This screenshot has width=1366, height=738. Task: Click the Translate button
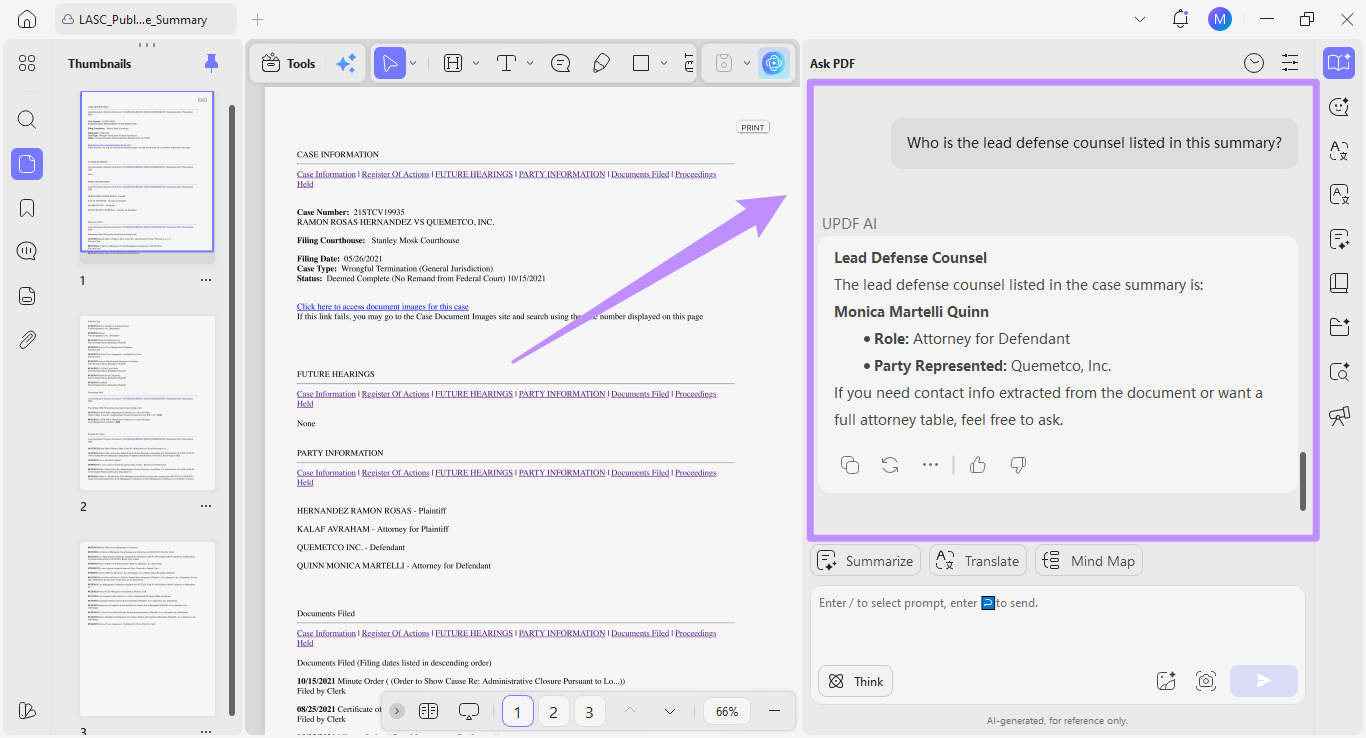[x=977, y=561]
